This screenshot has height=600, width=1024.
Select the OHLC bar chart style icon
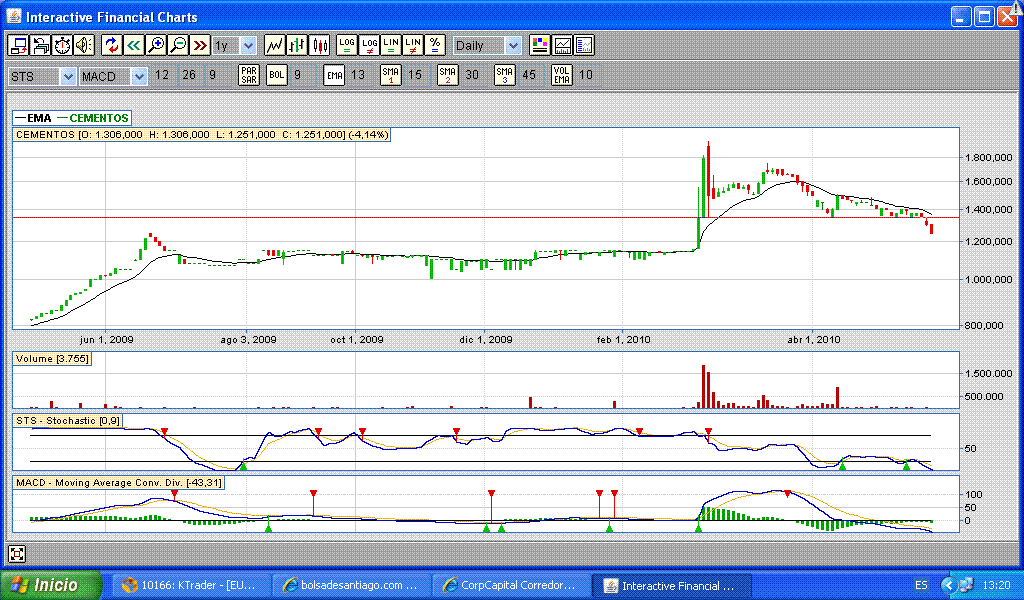(x=297, y=46)
